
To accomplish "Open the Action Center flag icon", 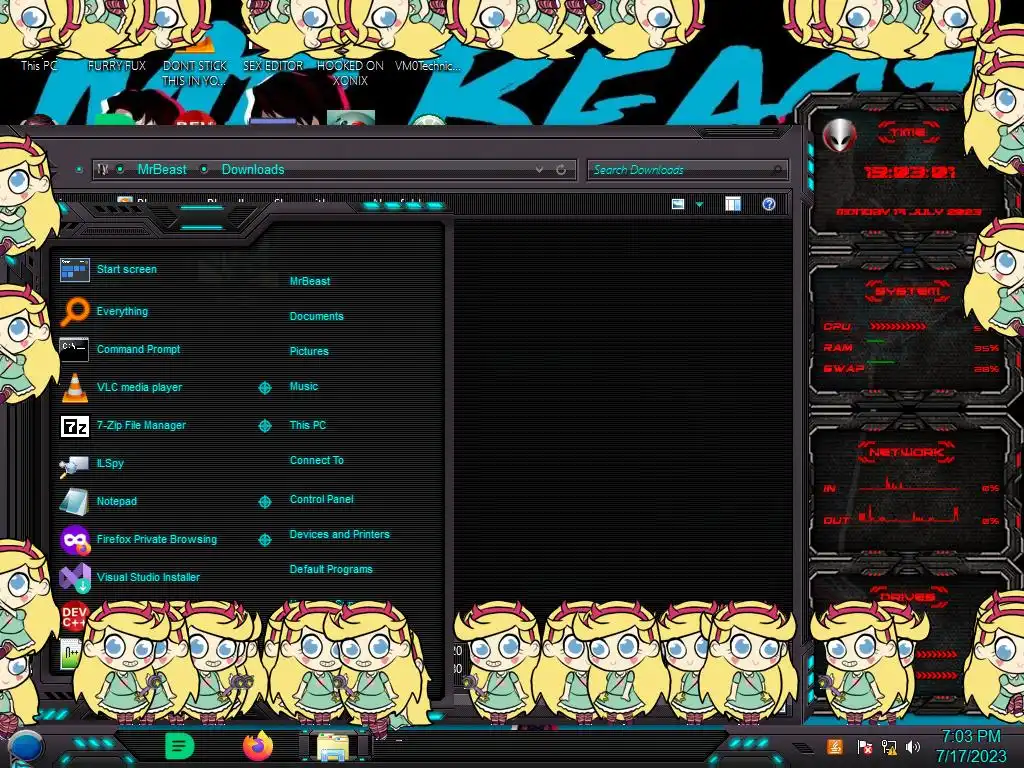I will [x=864, y=747].
